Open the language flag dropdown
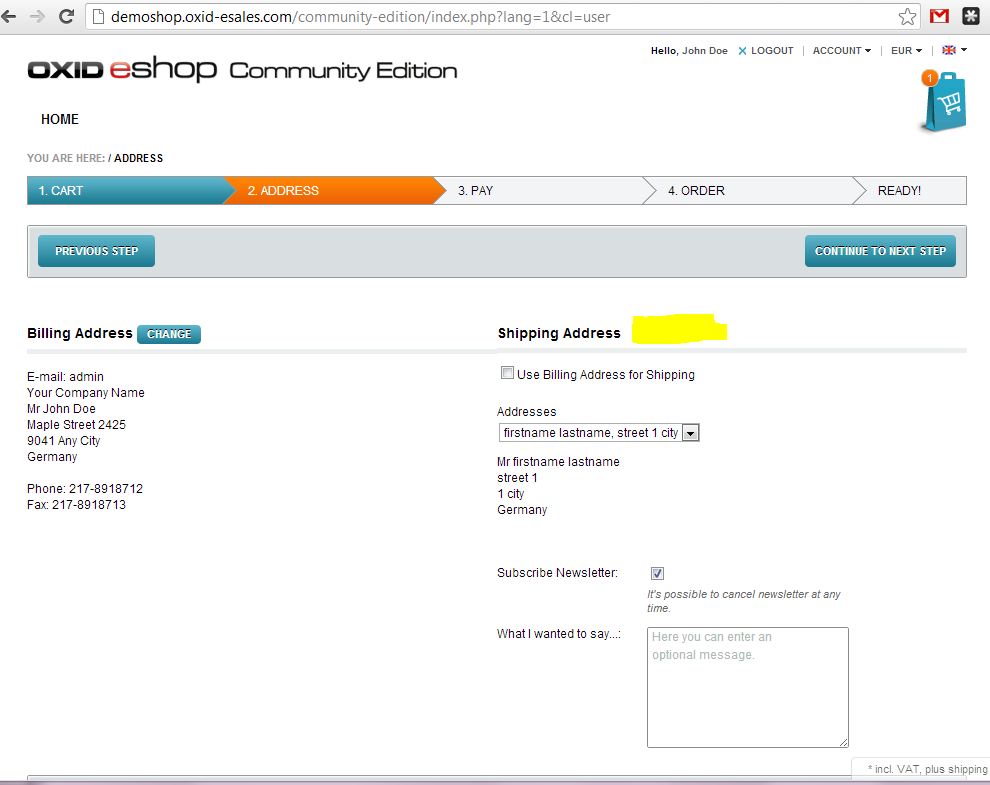 pyautogui.click(x=954, y=50)
